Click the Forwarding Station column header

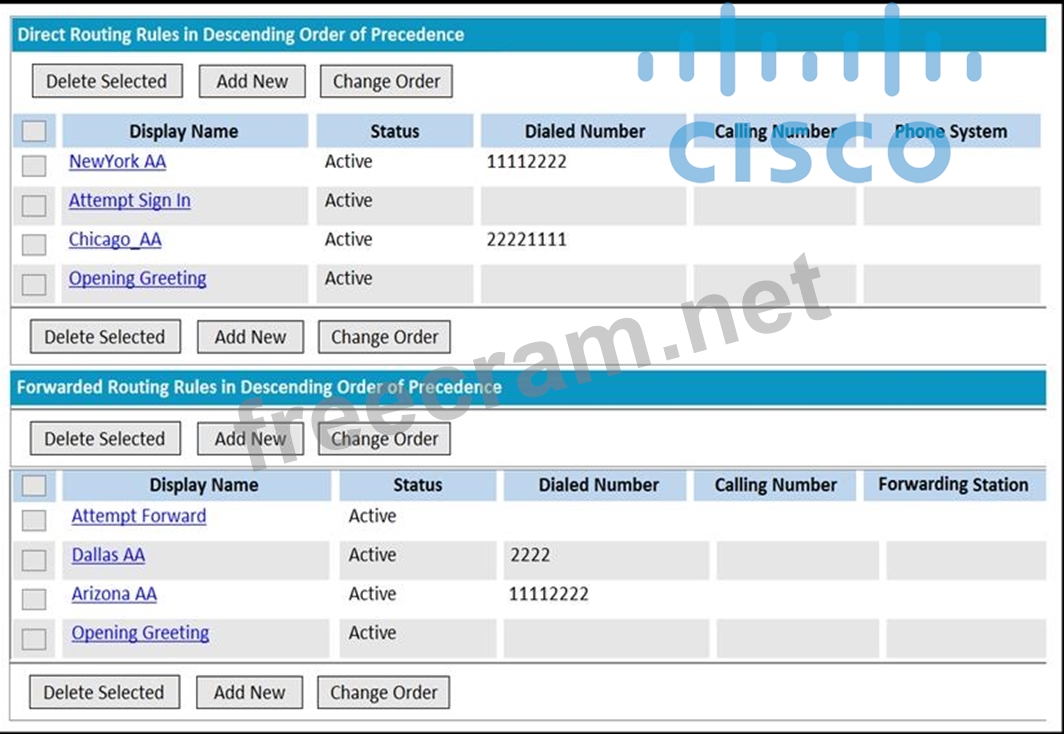point(953,485)
